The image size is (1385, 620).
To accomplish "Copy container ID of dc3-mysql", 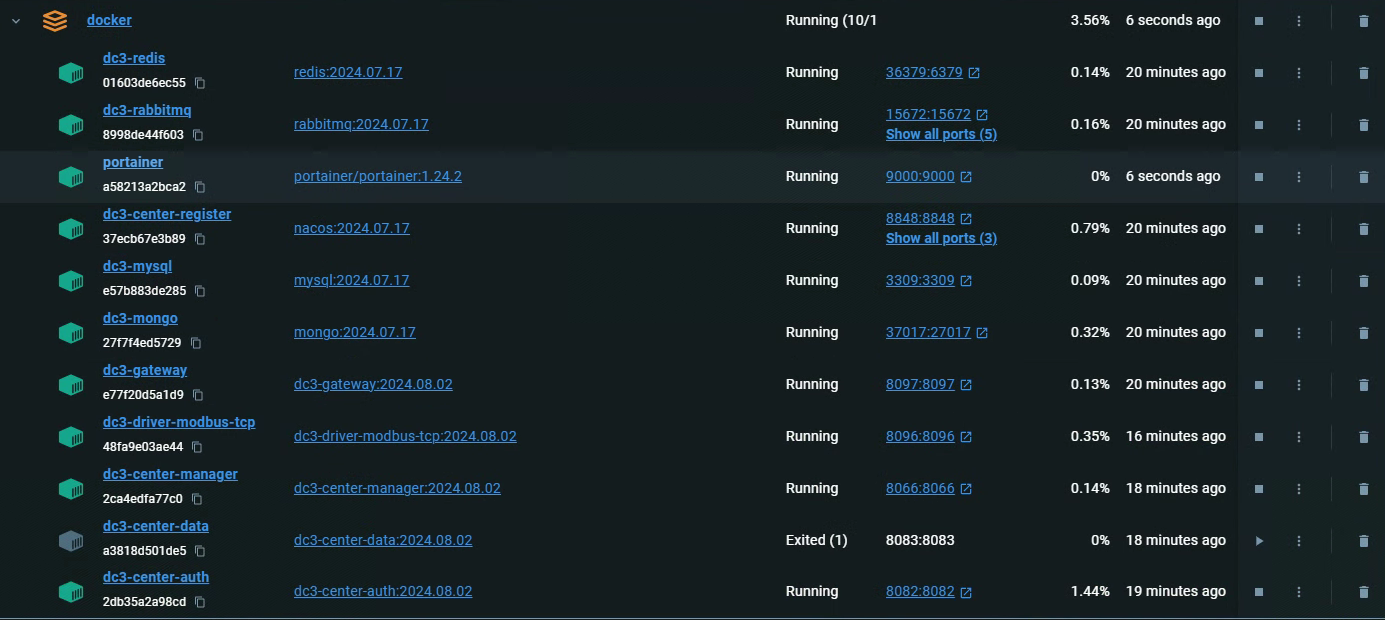I will (x=200, y=291).
